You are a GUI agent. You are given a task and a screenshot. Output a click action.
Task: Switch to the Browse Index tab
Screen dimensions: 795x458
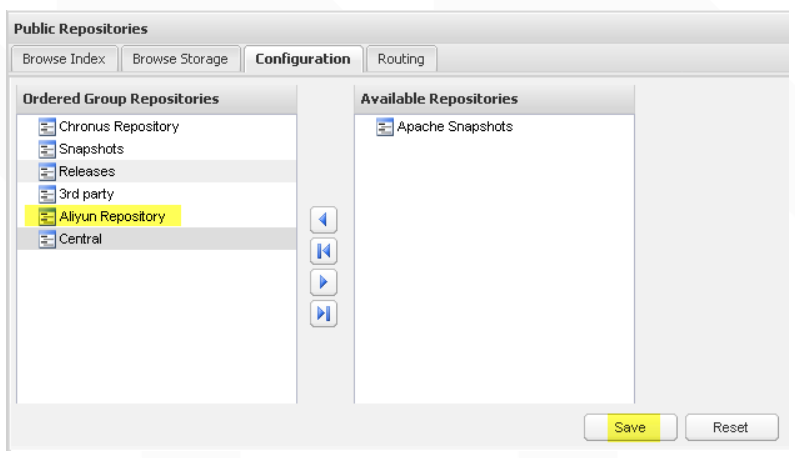point(64,59)
